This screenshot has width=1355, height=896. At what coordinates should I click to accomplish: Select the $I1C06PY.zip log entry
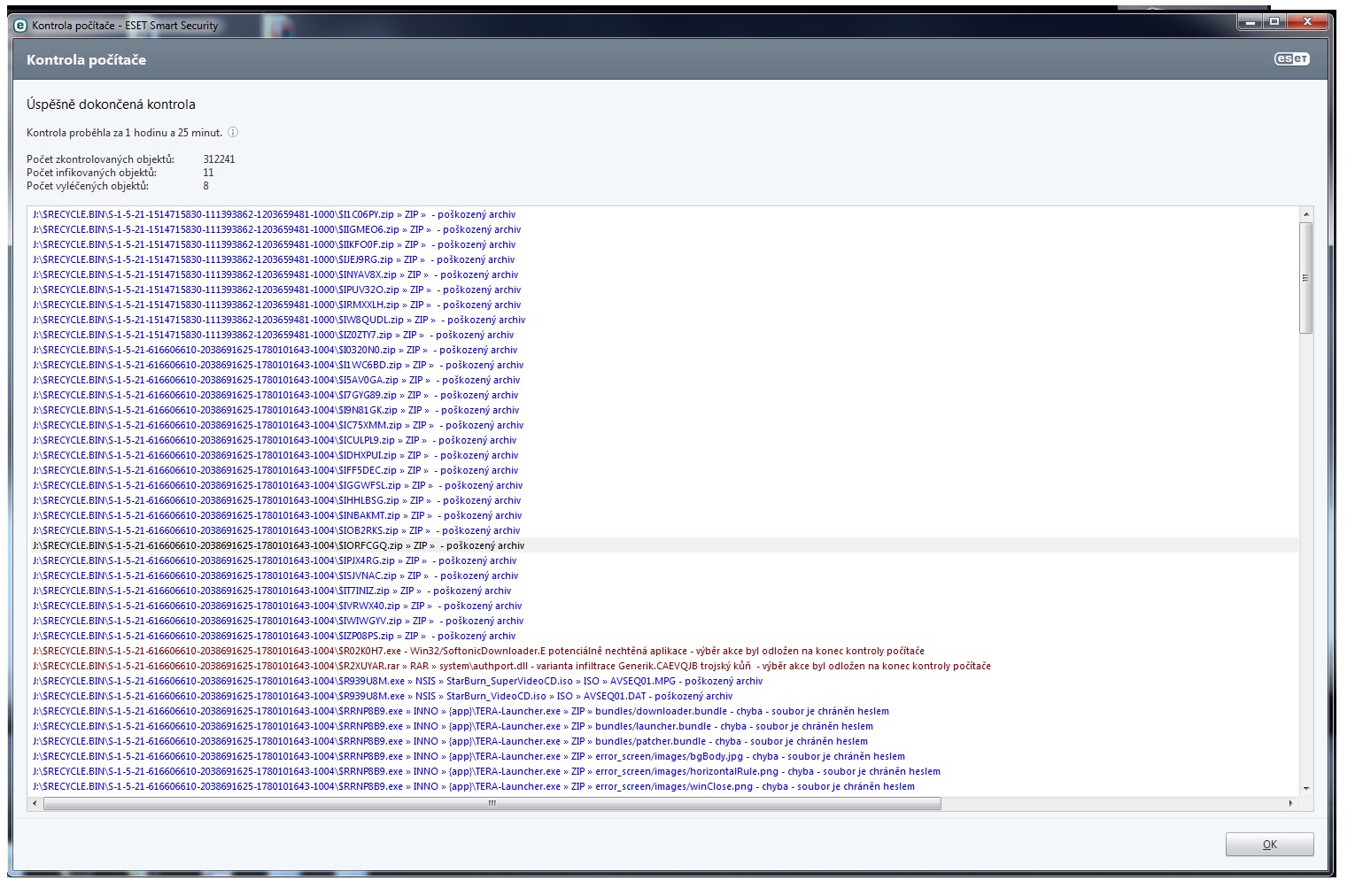[664, 214]
